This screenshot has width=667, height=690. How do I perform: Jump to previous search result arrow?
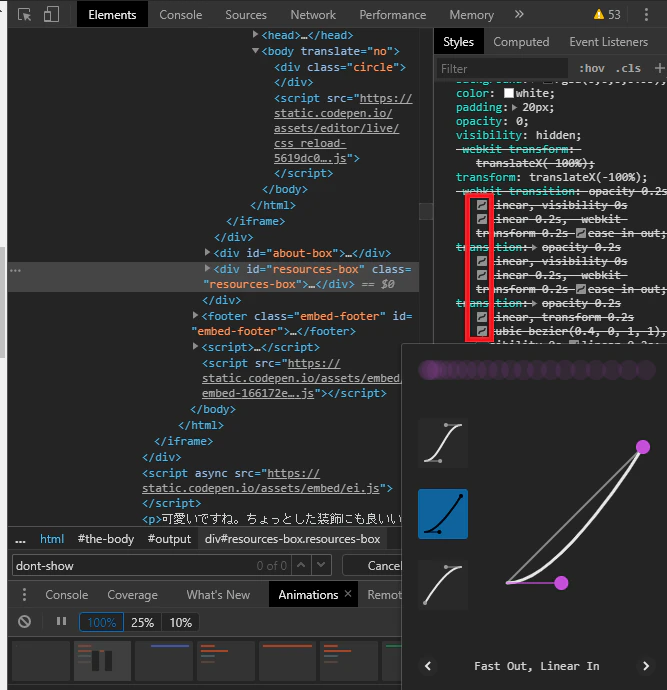click(x=301, y=565)
